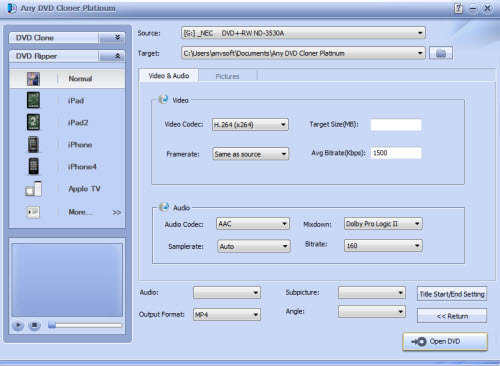Show more devices with >> arrows

click(x=117, y=212)
